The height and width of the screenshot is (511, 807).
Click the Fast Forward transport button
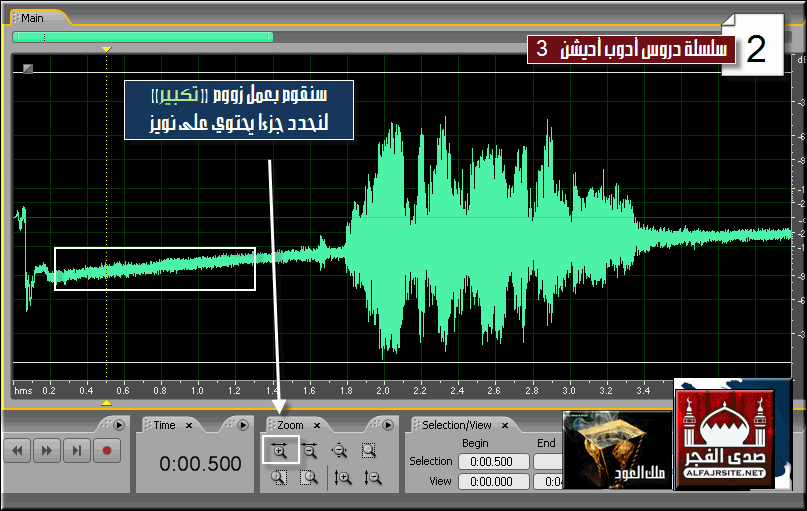[47, 451]
